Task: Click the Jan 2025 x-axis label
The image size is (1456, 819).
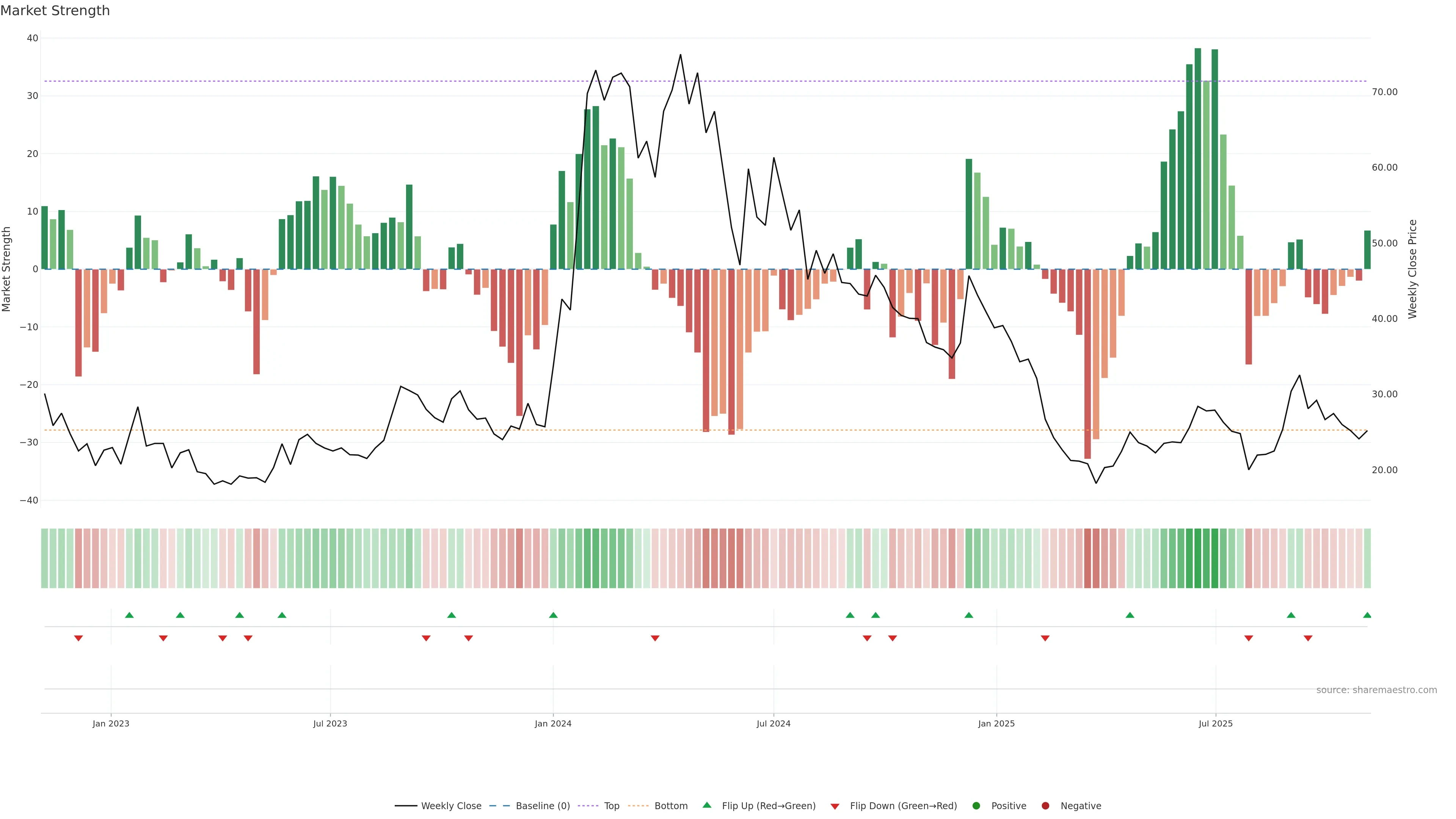Action: [996, 723]
